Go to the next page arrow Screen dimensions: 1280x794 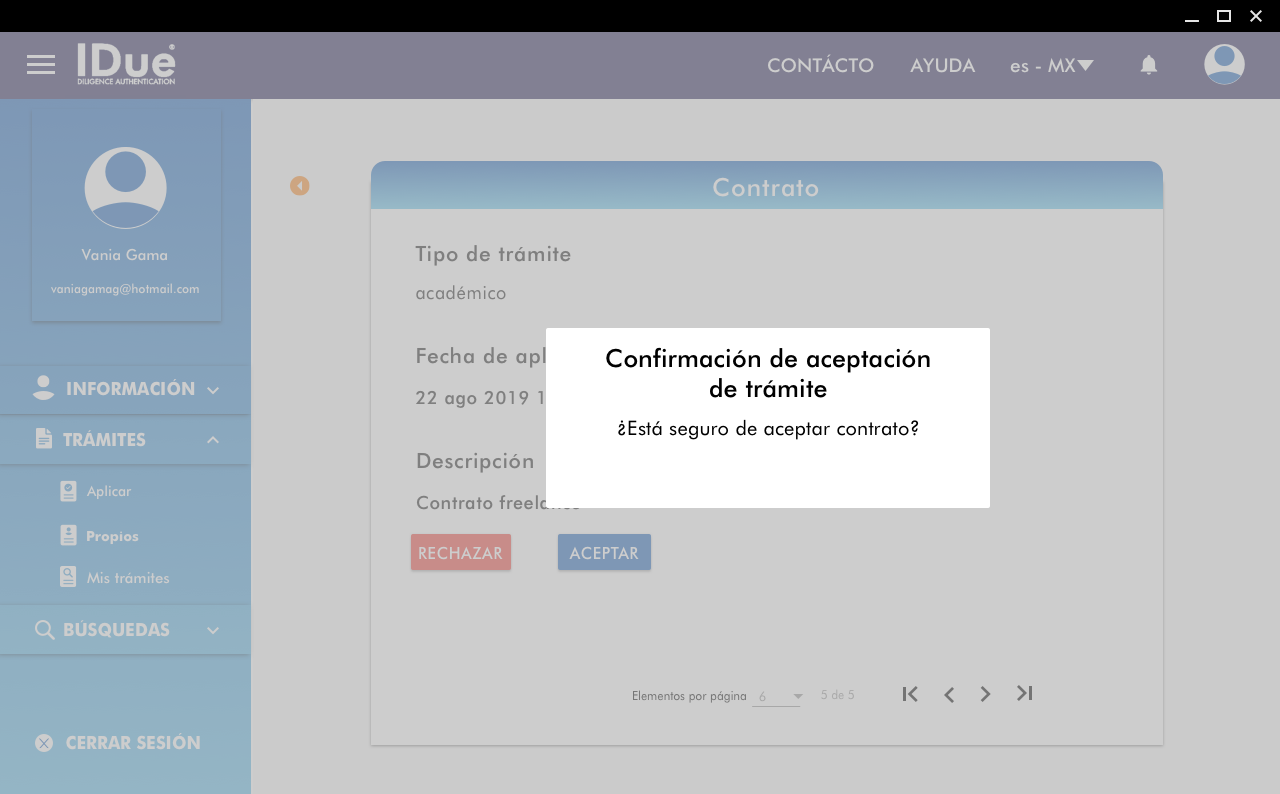click(x=986, y=694)
